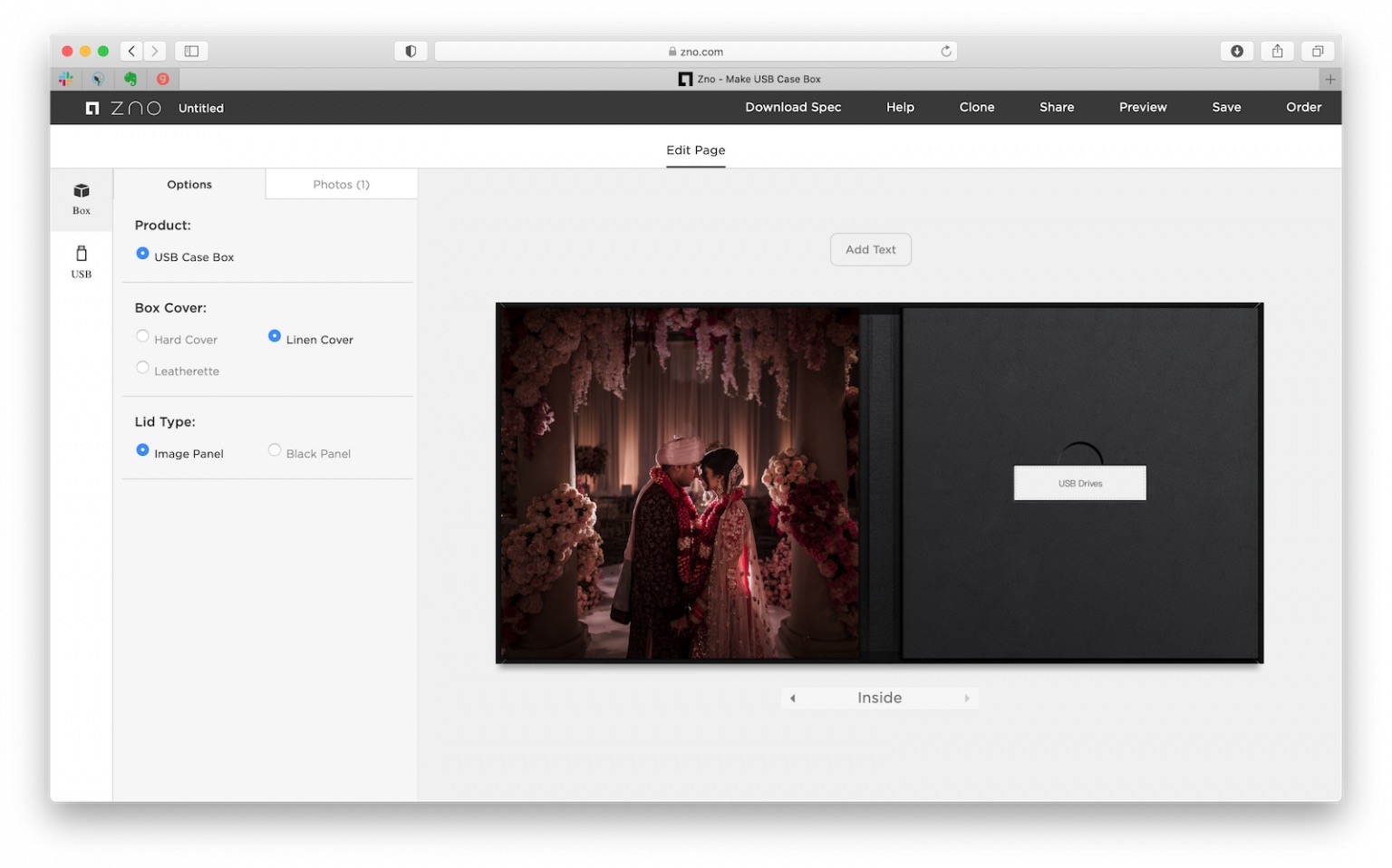Reload the zno.com page
1392x868 pixels.
coord(945,52)
